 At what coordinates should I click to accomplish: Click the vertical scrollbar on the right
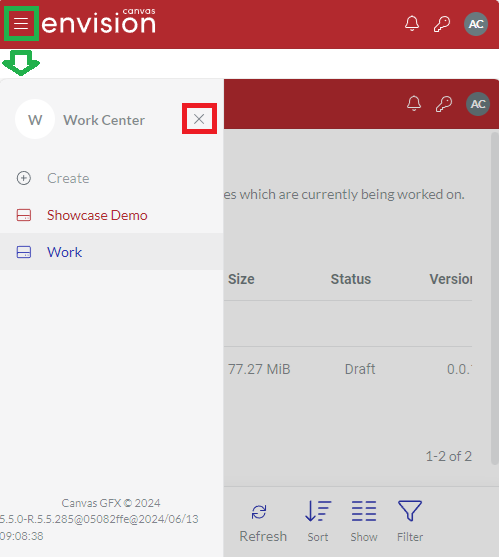[x=494, y=298]
